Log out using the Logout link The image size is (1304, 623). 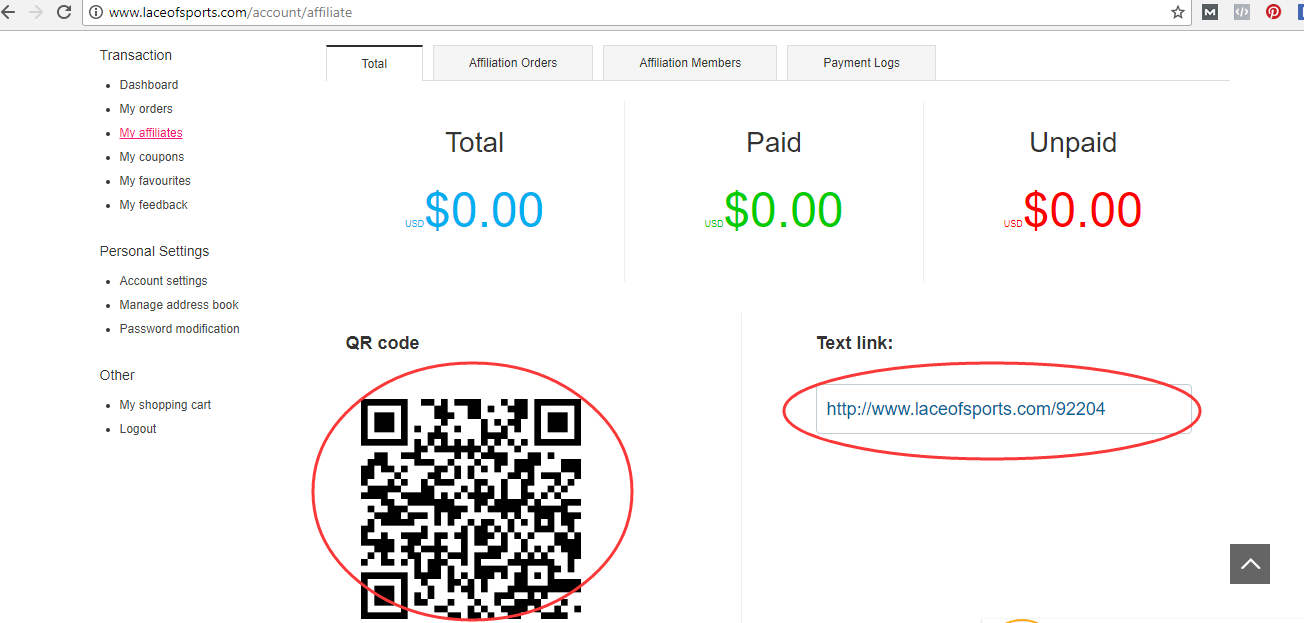click(138, 429)
